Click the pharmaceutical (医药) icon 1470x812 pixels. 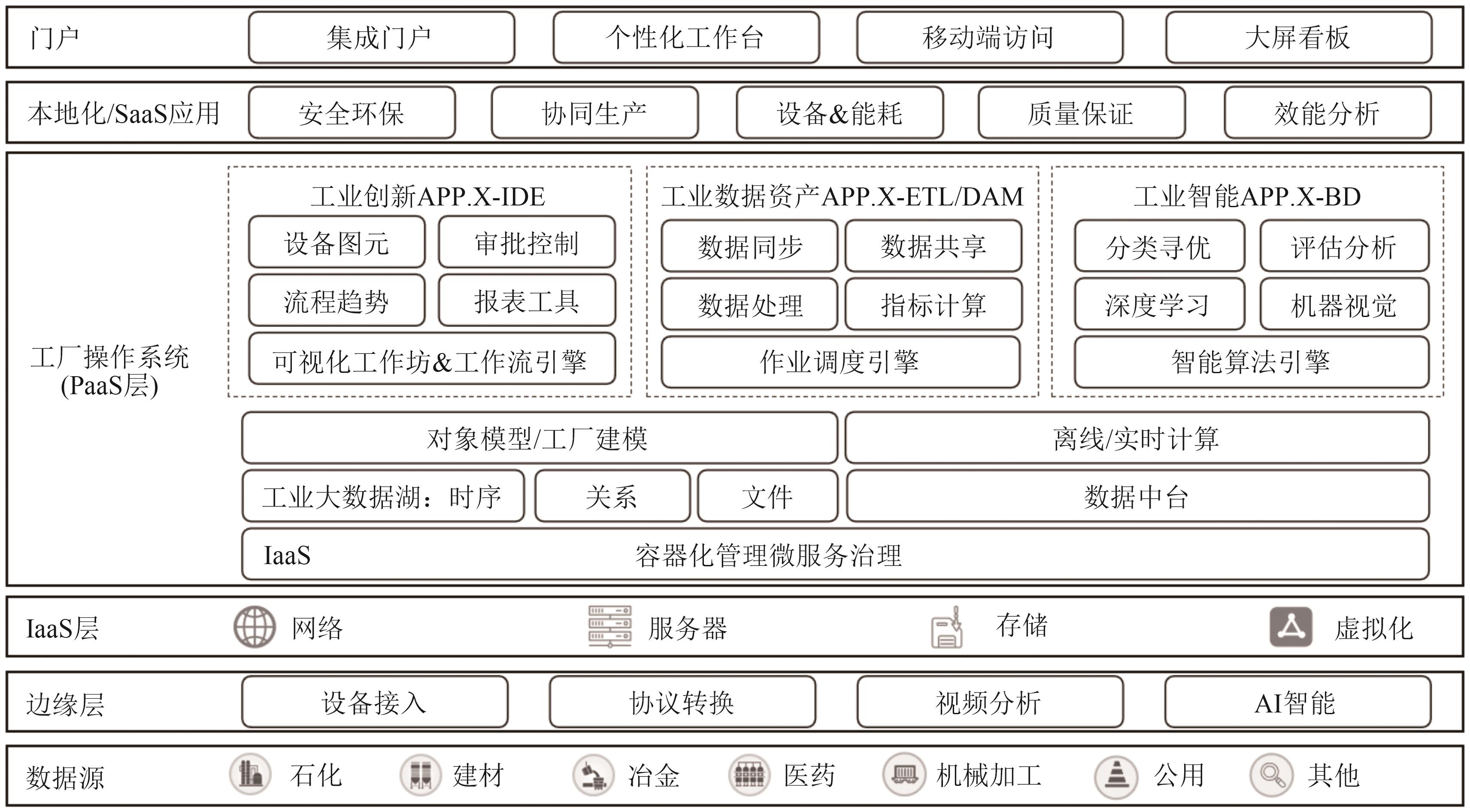click(x=749, y=775)
